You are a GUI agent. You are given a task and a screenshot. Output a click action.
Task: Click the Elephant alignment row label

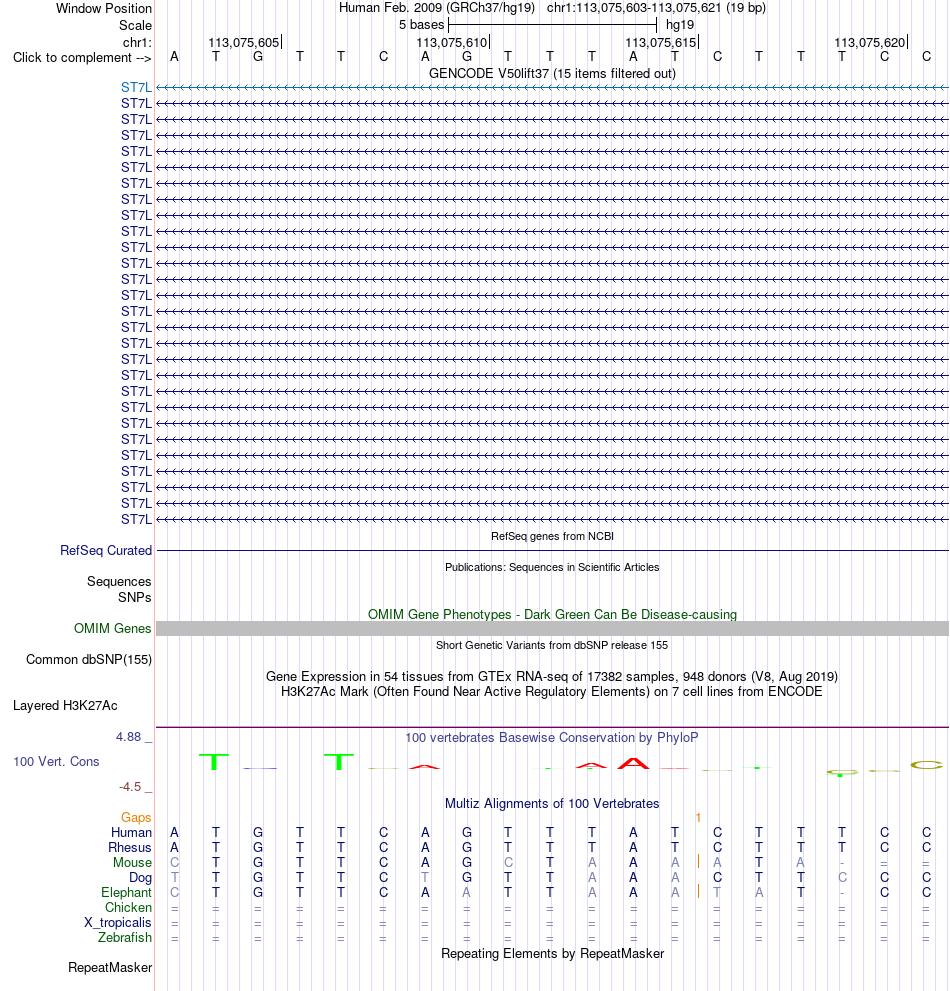(126, 892)
